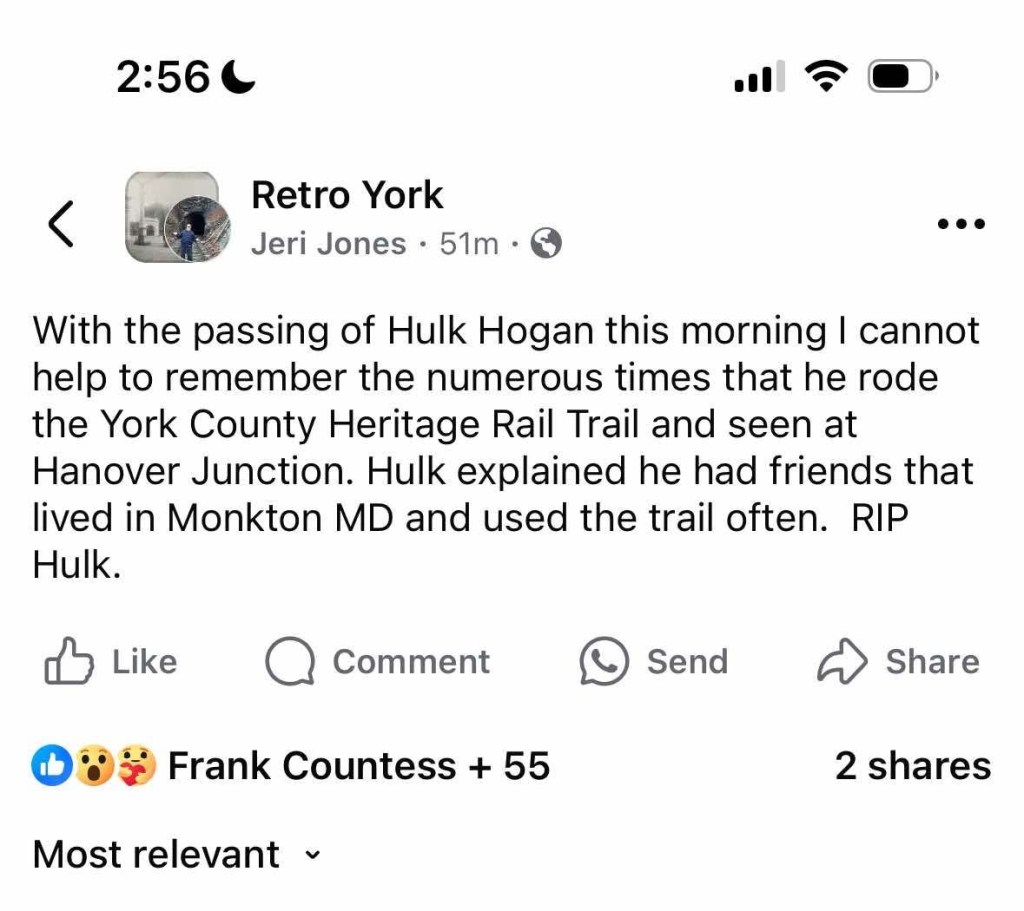The image size is (1024, 911).
Task: Tap the back arrow chevron
Action: [62, 223]
